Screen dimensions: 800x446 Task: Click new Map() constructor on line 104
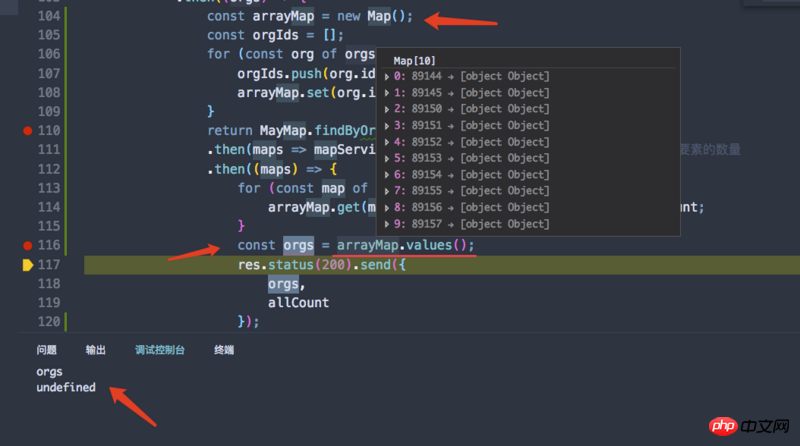(x=371, y=16)
